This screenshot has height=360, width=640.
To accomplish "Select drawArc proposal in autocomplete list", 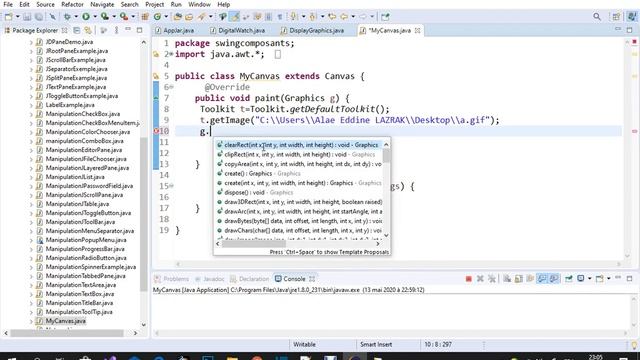I will coord(299,211).
